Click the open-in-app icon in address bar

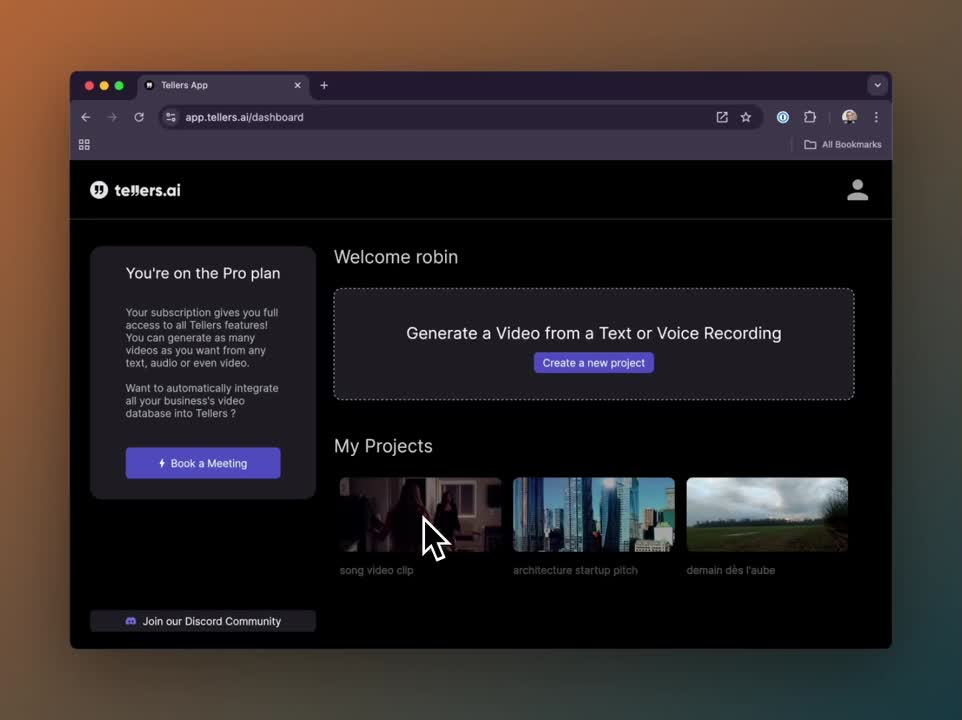(722, 117)
